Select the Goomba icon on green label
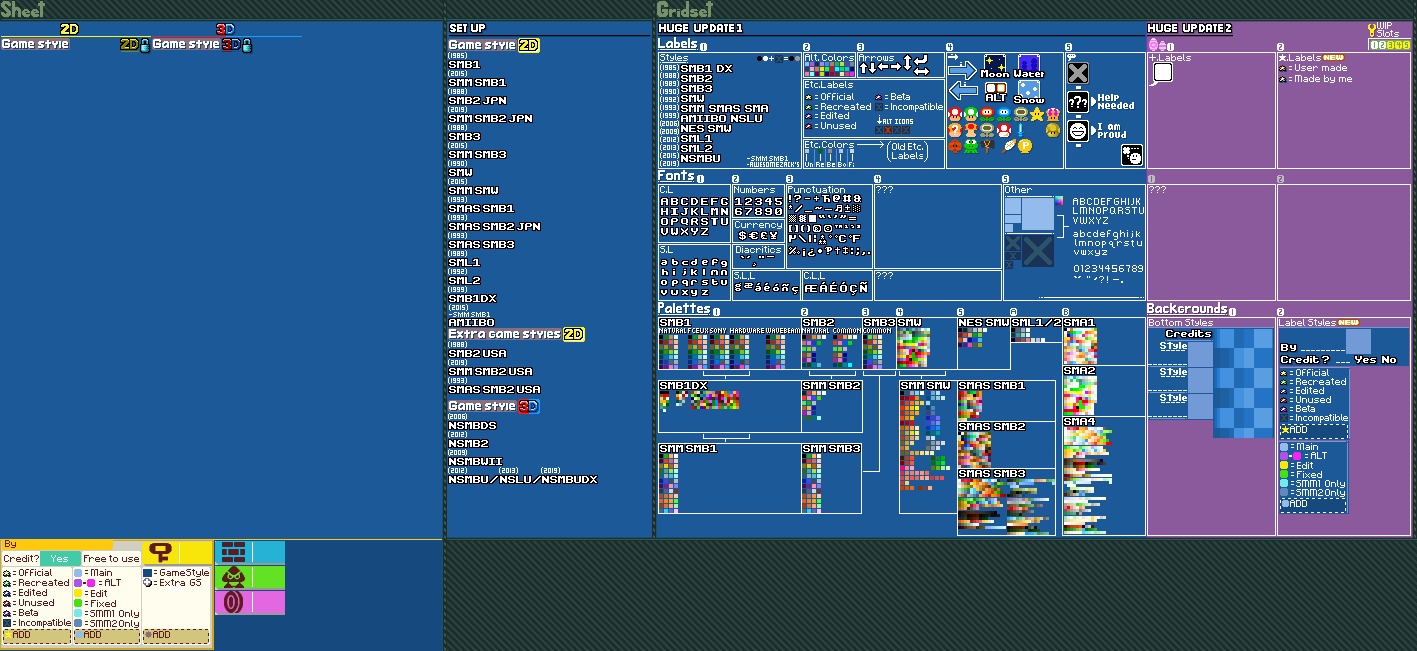The image size is (1417, 651). 232,577
